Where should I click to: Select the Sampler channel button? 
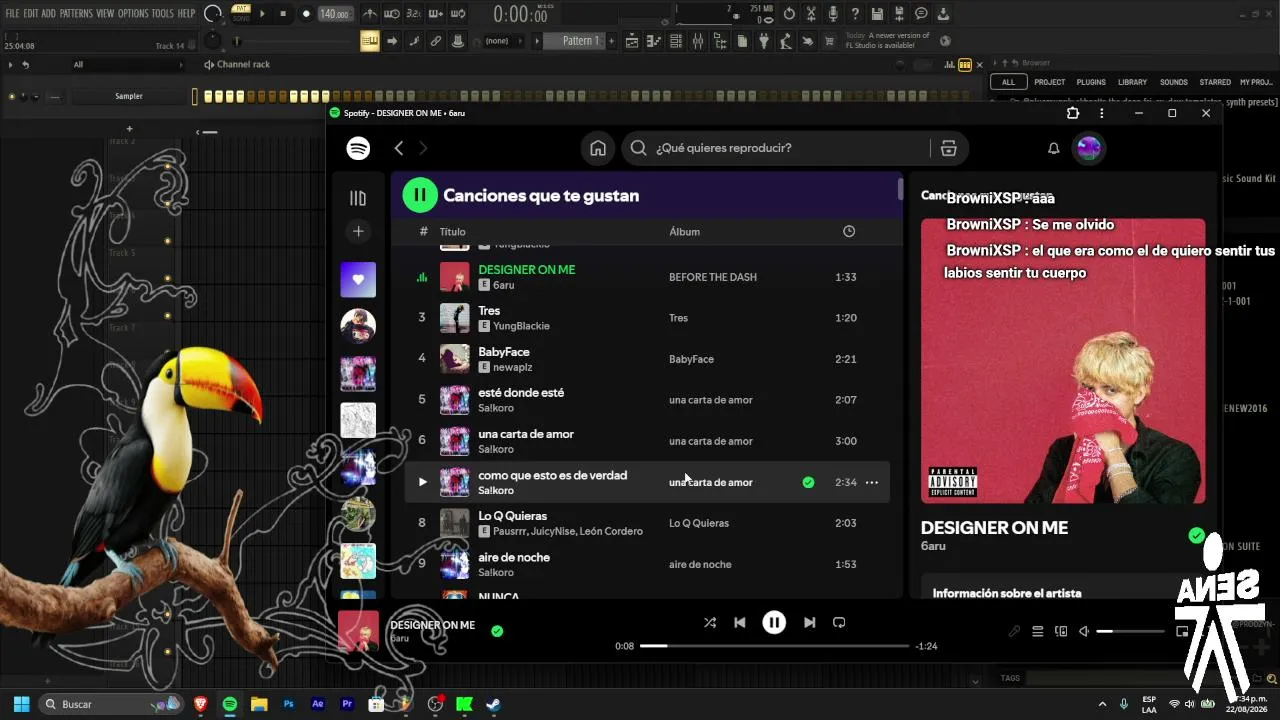point(129,96)
